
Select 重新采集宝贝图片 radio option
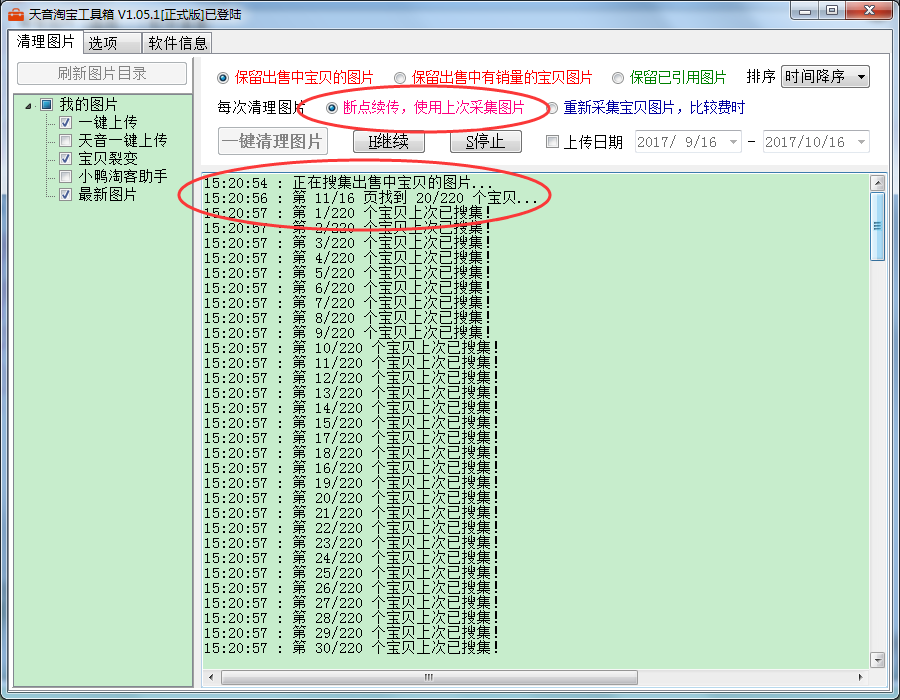552,108
